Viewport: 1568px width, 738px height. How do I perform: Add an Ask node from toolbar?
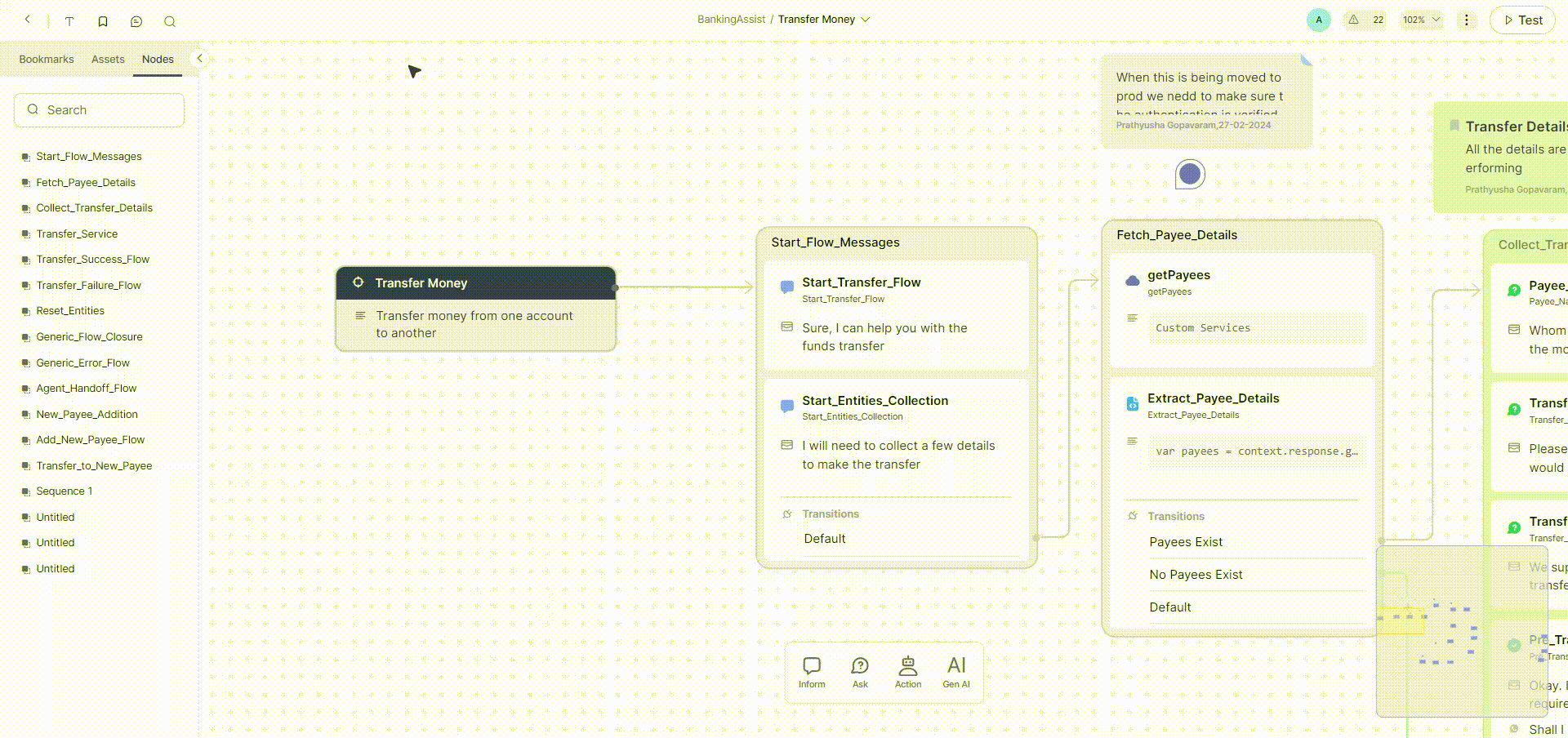[860, 673]
